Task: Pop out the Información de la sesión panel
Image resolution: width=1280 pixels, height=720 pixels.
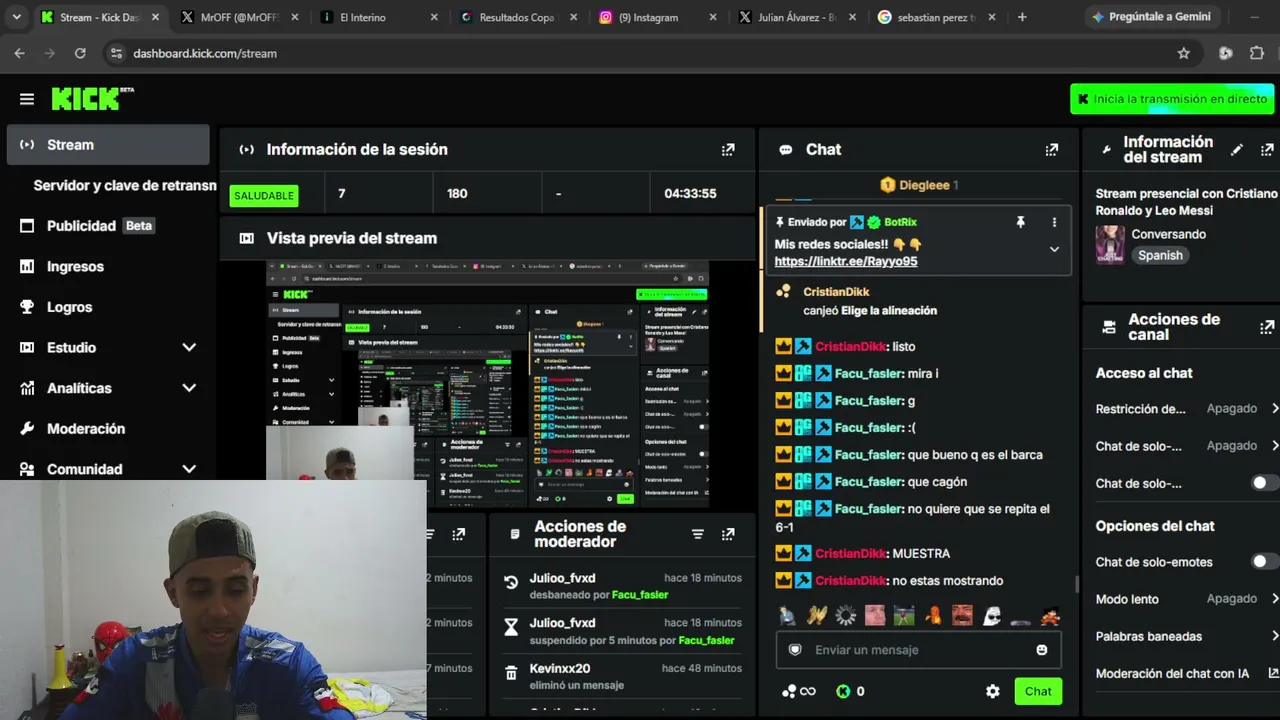Action: pos(728,149)
